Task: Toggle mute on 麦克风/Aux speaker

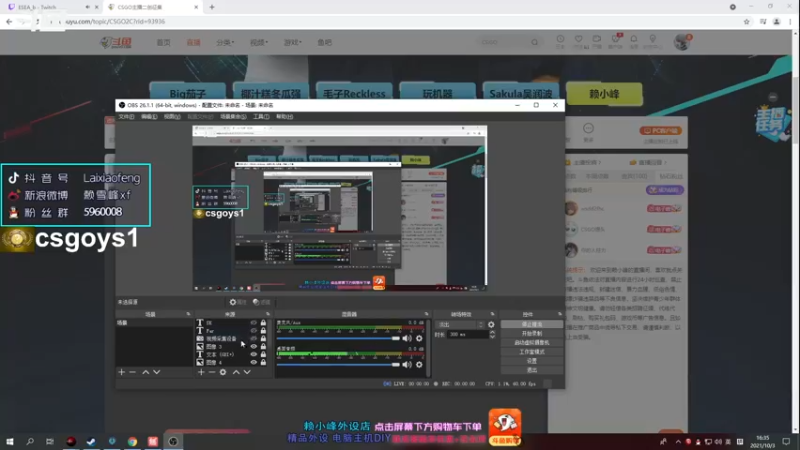Action: point(407,338)
